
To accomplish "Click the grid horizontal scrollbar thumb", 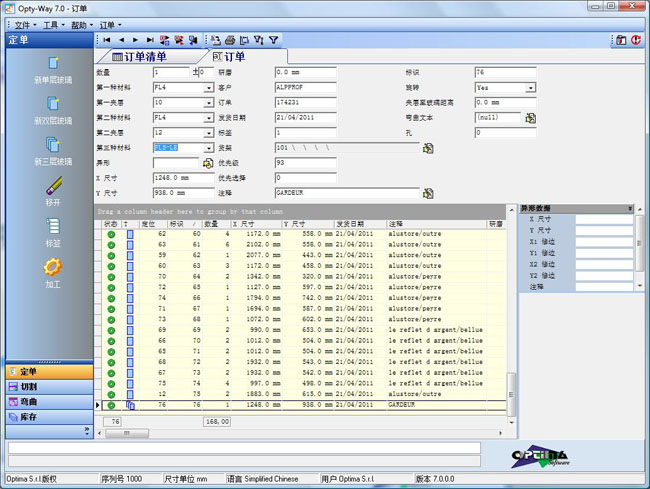I will coord(127,433).
